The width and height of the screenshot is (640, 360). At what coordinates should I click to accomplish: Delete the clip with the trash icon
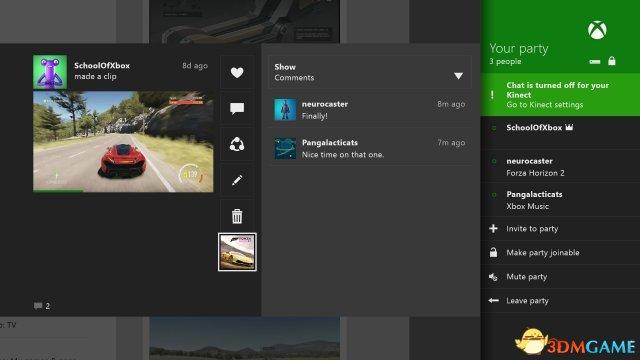(x=237, y=216)
